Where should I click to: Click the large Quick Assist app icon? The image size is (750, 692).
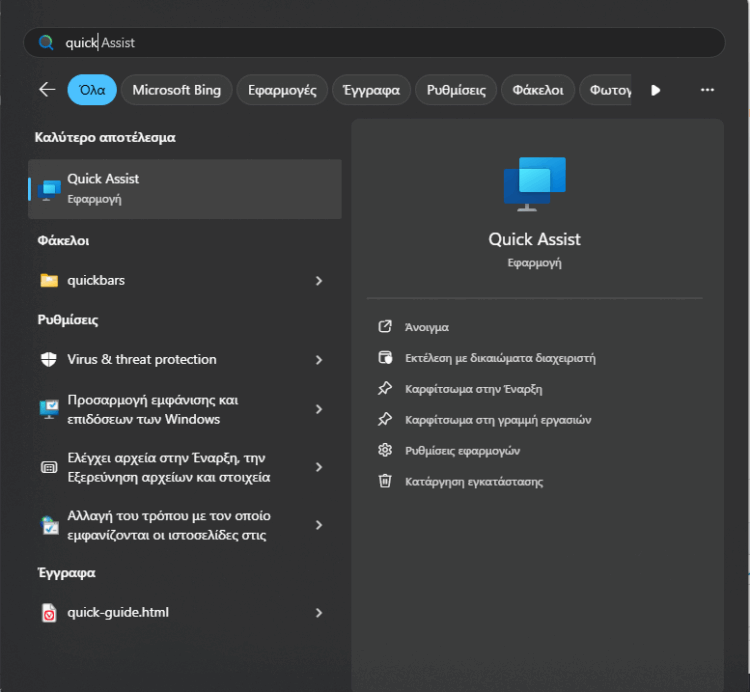(x=534, y=184)
